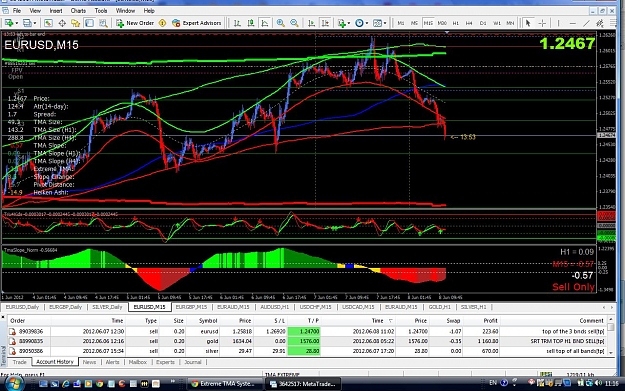Click the New Order button
The height and width of the screenshot is (391, 625).
135,23
